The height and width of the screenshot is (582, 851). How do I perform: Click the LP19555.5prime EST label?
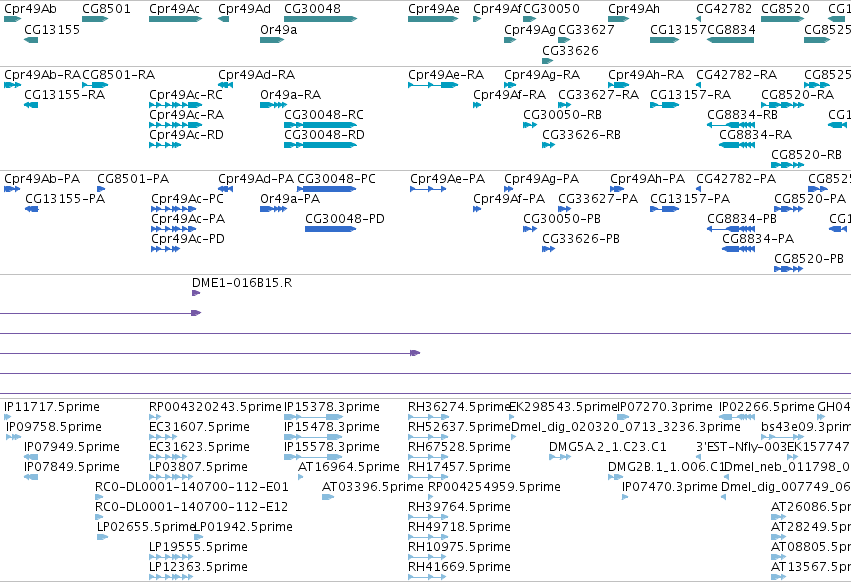(x=198, y=547)
